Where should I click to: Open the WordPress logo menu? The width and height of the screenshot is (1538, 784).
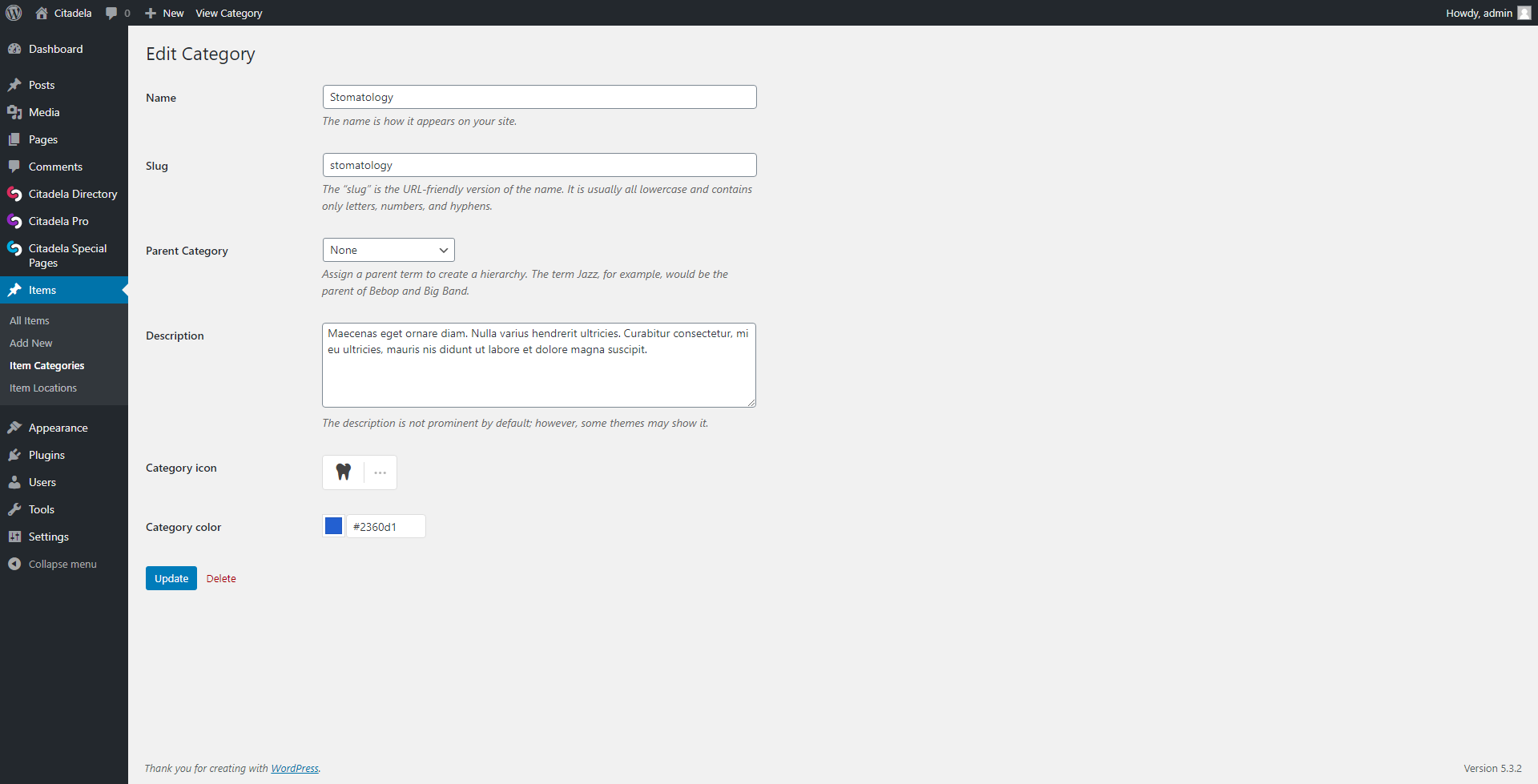[14, 13]
